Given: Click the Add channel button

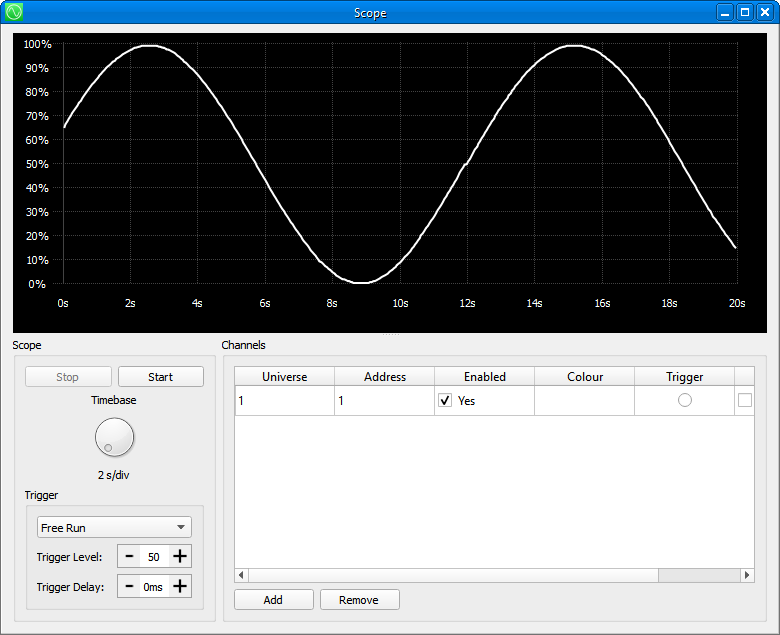Looking at the screenshot, I should 273,600.
